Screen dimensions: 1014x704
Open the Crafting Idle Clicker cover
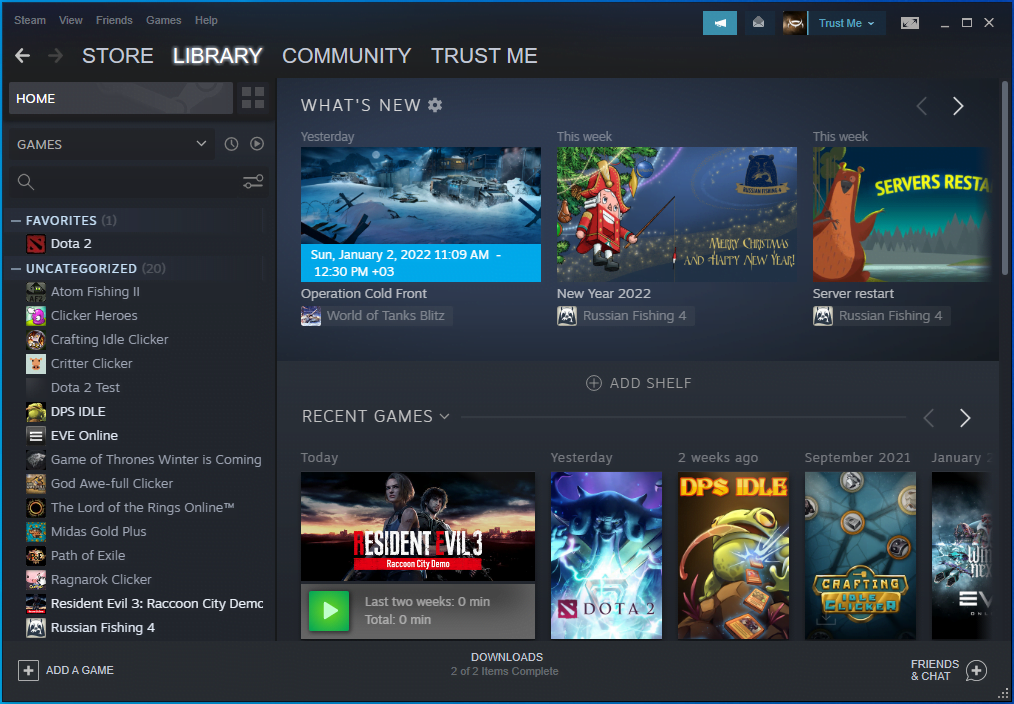click(x=860, y=555)
